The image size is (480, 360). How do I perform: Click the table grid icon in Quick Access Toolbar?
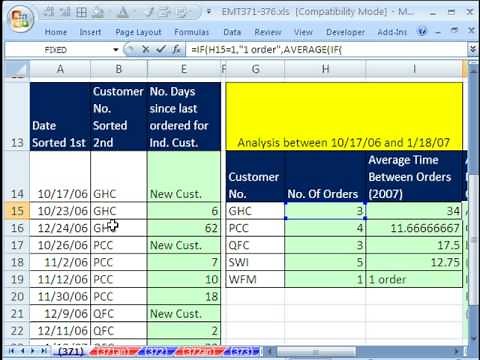click(x=82, y=13)
